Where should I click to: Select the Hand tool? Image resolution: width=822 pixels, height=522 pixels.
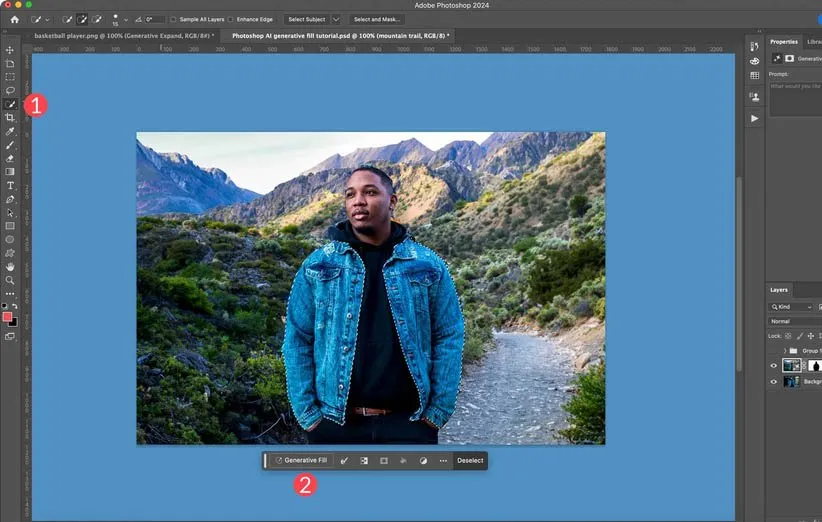[x=10, y=267]
